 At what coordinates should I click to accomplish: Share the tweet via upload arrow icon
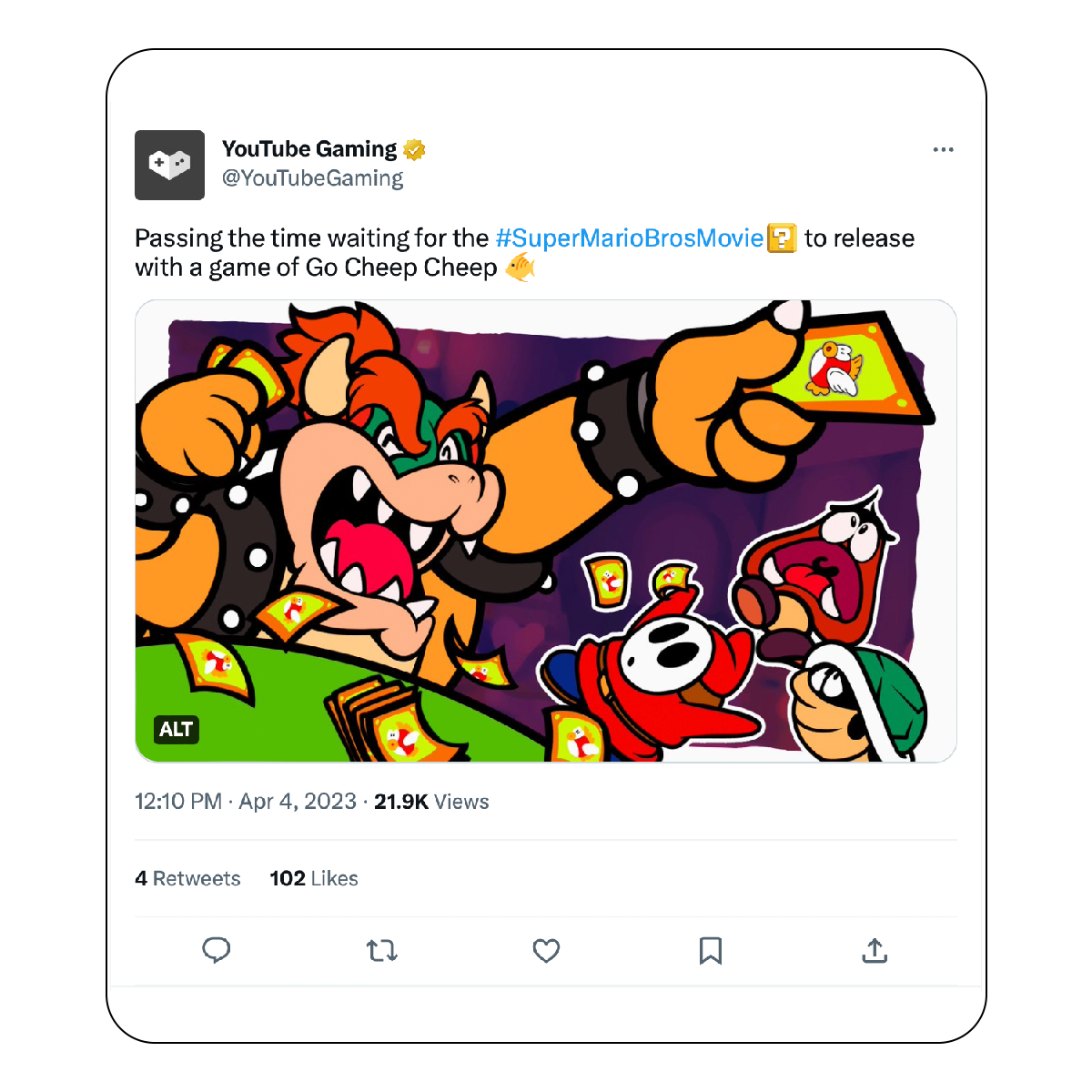(x=875, y=951)
